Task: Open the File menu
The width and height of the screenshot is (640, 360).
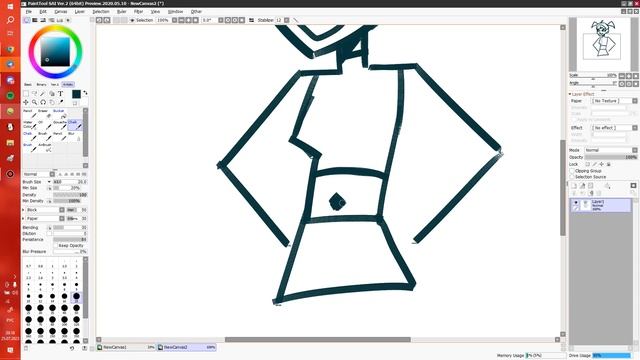Action: click(29, 12)
